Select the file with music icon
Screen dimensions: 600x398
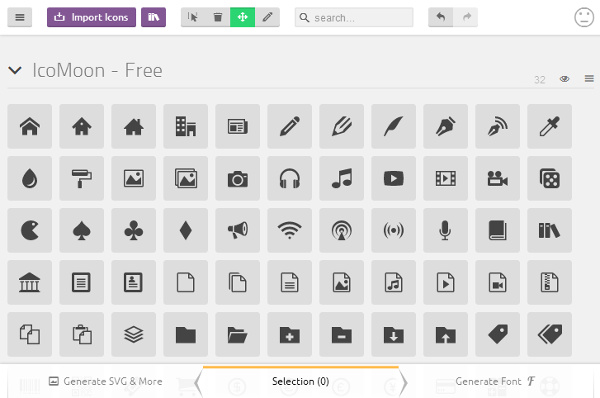coord(393,282)
